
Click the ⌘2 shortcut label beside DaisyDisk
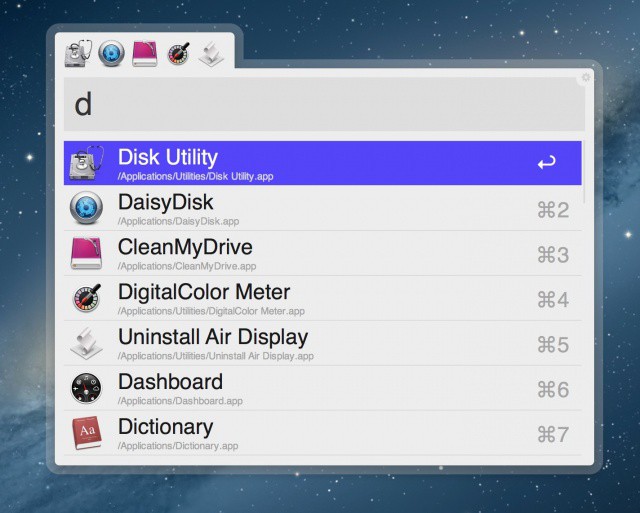553,209
